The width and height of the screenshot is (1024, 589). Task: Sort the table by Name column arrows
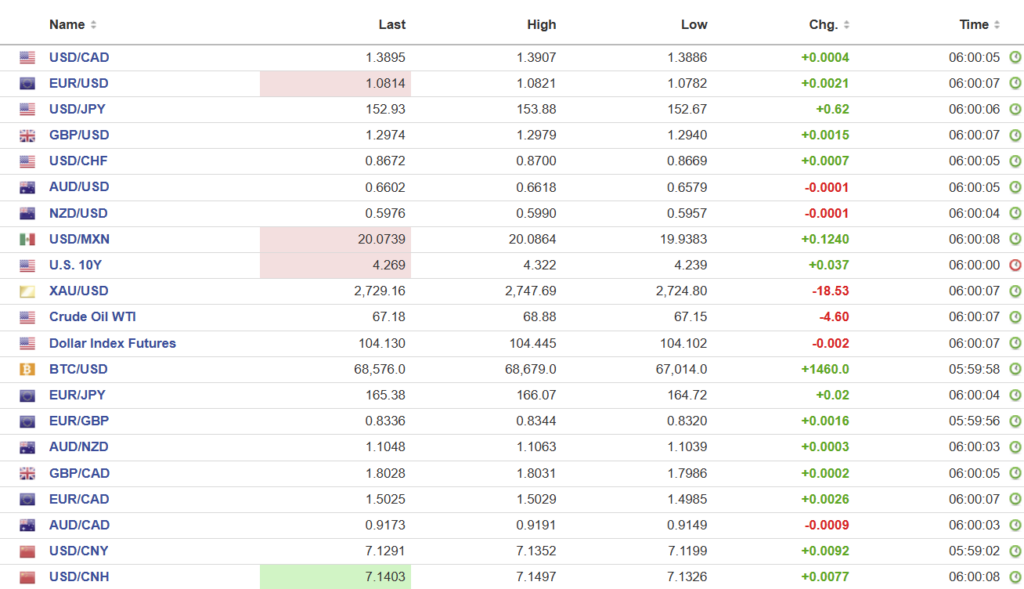tap(94, 25)
